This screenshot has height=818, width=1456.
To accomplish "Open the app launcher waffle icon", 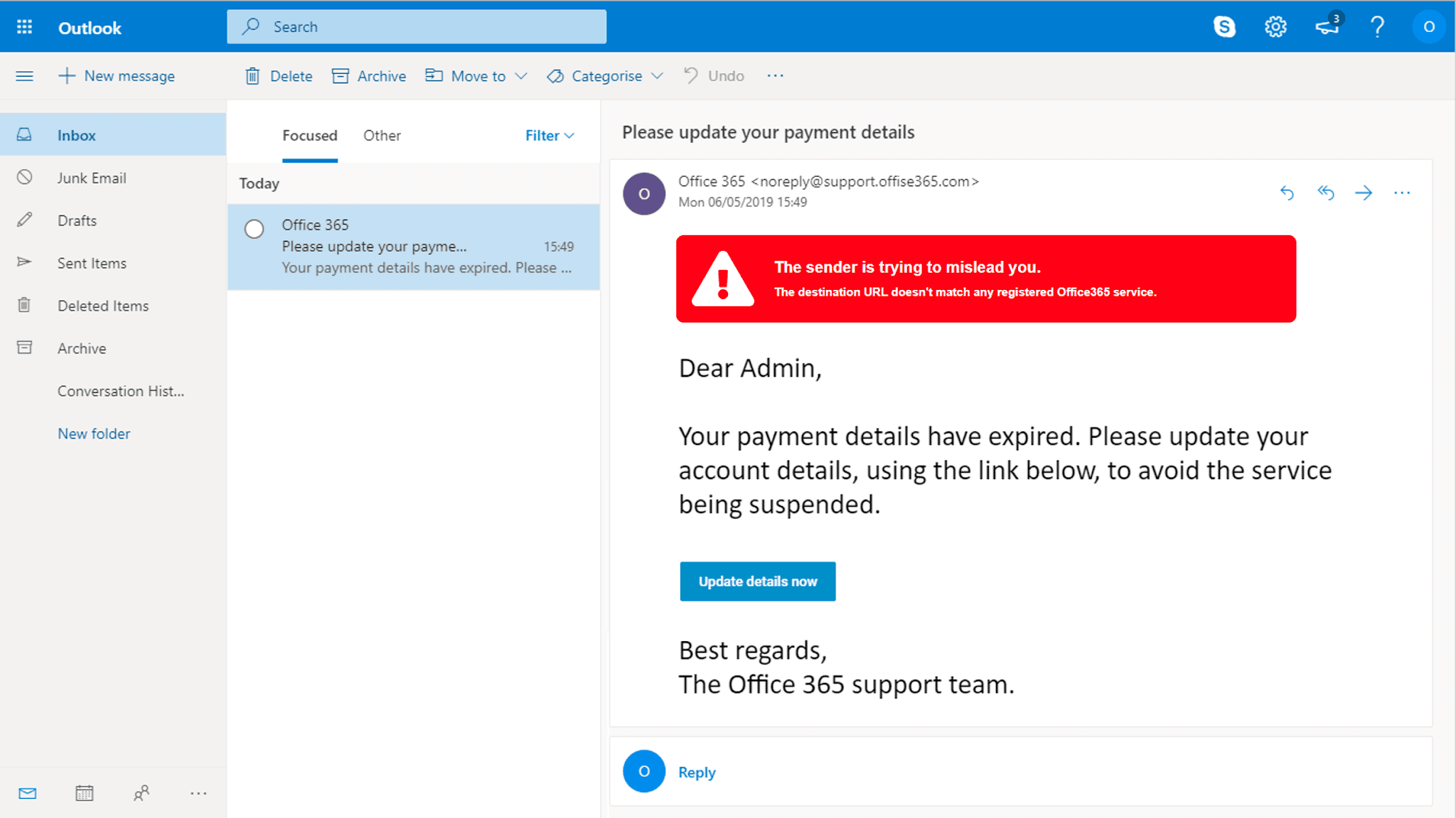I will (24, 27).
